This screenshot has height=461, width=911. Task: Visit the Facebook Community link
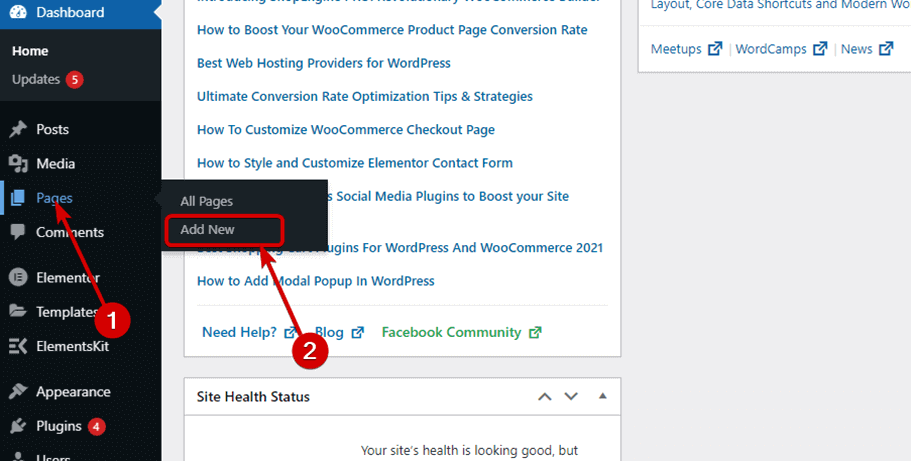click(451, 333)
